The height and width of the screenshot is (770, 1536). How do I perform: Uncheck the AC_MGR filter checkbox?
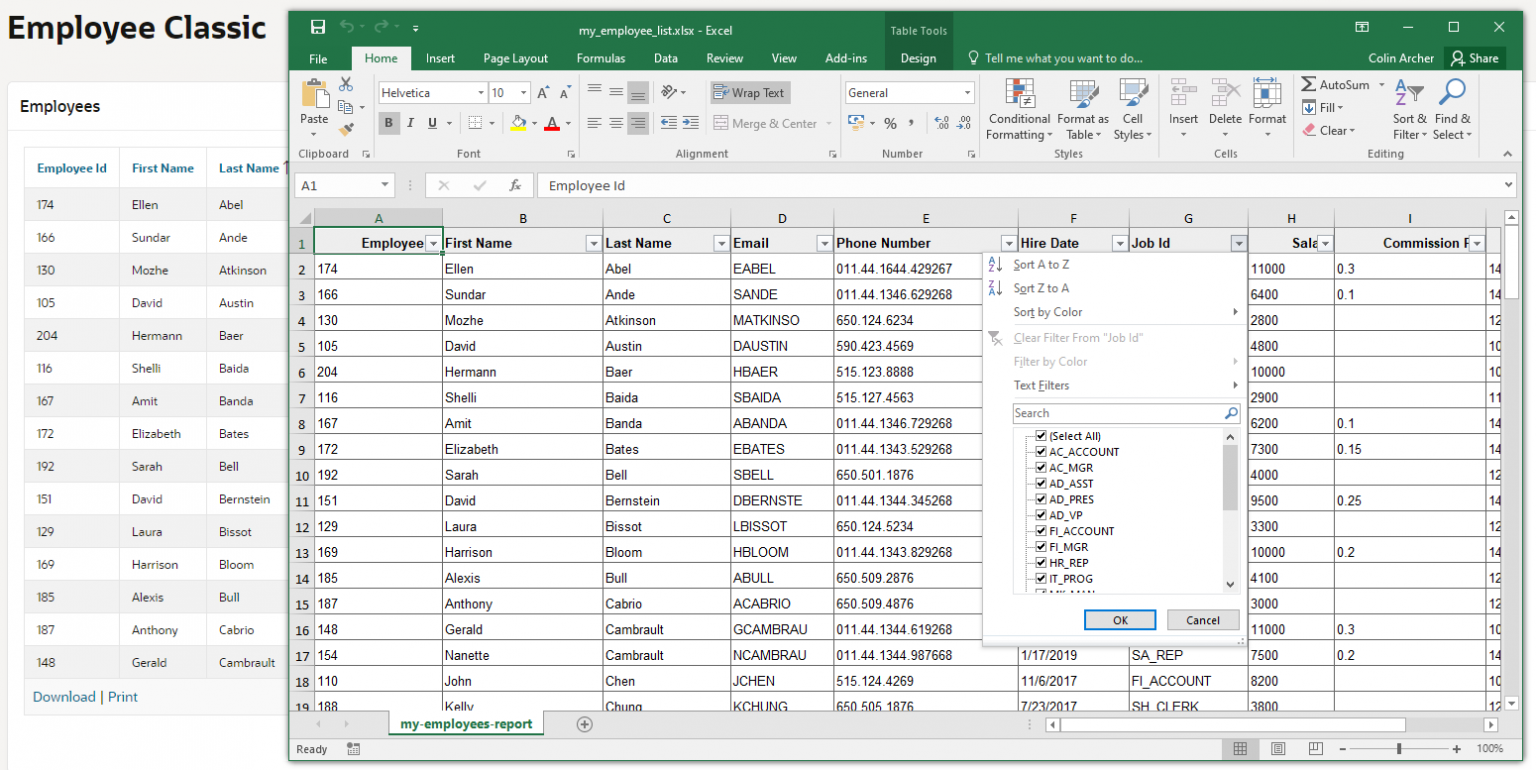(x=1041, y=468)
